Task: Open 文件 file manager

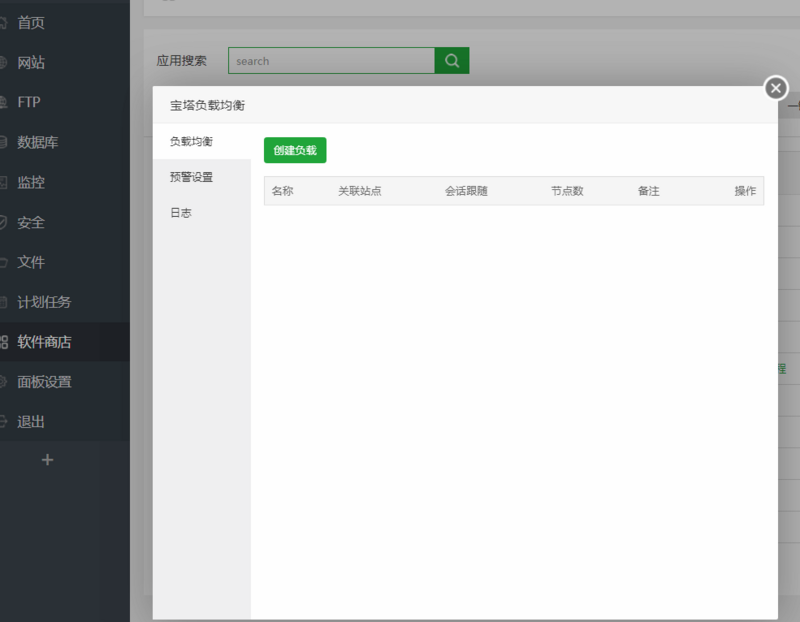Action: click(x=32, y=262)
